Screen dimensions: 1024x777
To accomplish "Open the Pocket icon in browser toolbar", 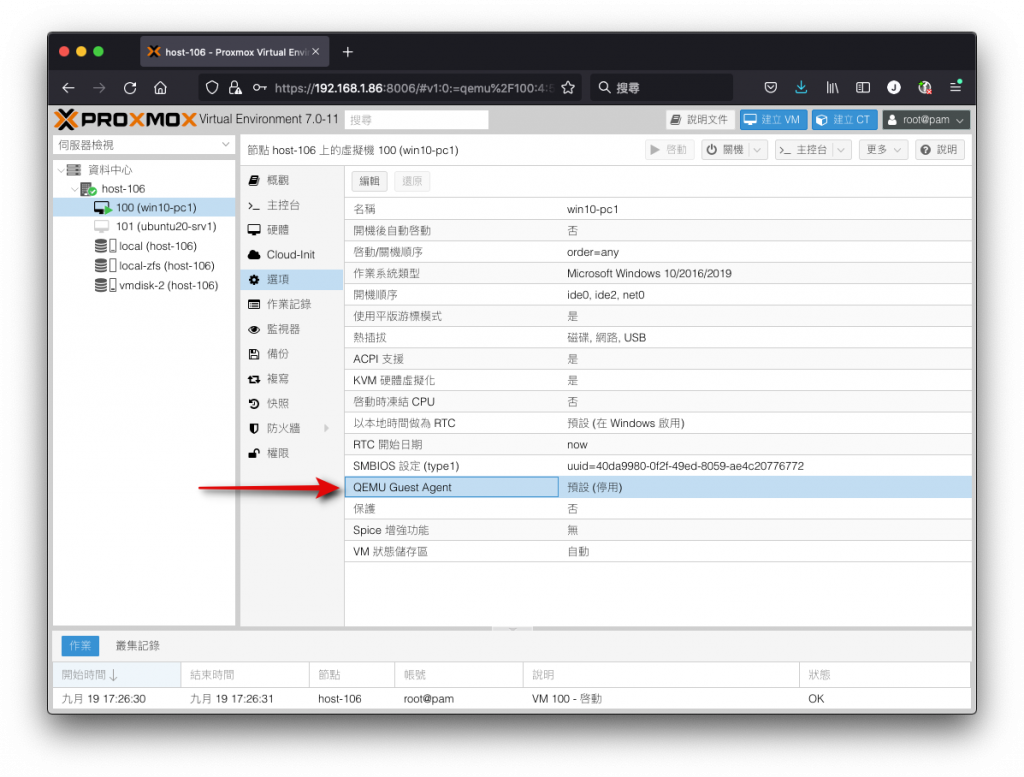I will pyautogui.click(x=771, y=87).
